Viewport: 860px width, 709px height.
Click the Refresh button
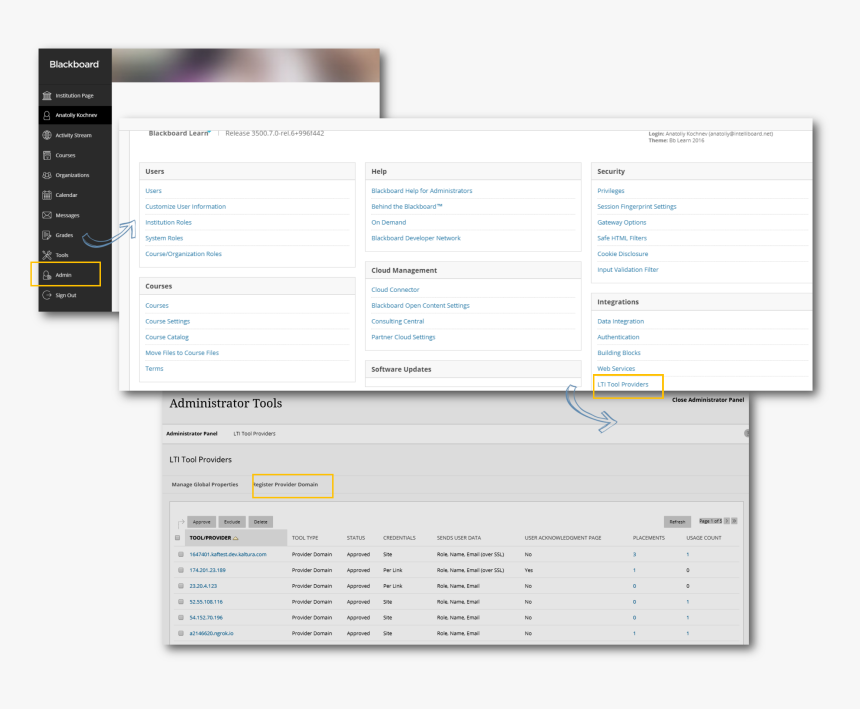click(x=677, y=522)
